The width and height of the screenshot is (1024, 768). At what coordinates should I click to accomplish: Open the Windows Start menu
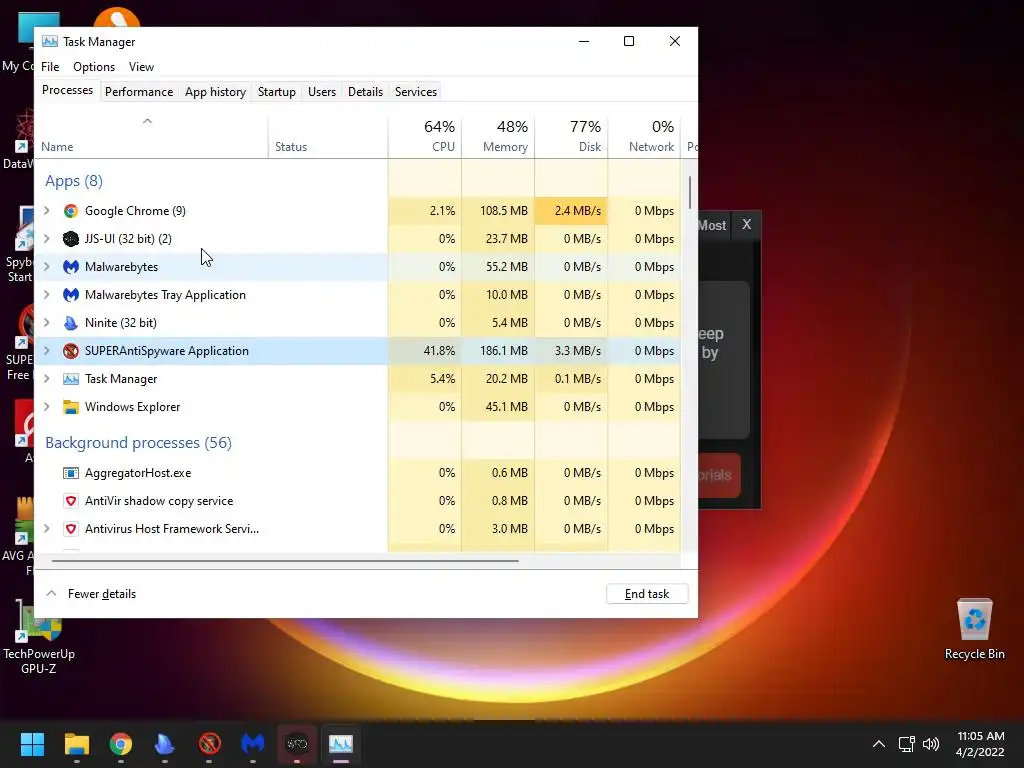click(32, 744)
